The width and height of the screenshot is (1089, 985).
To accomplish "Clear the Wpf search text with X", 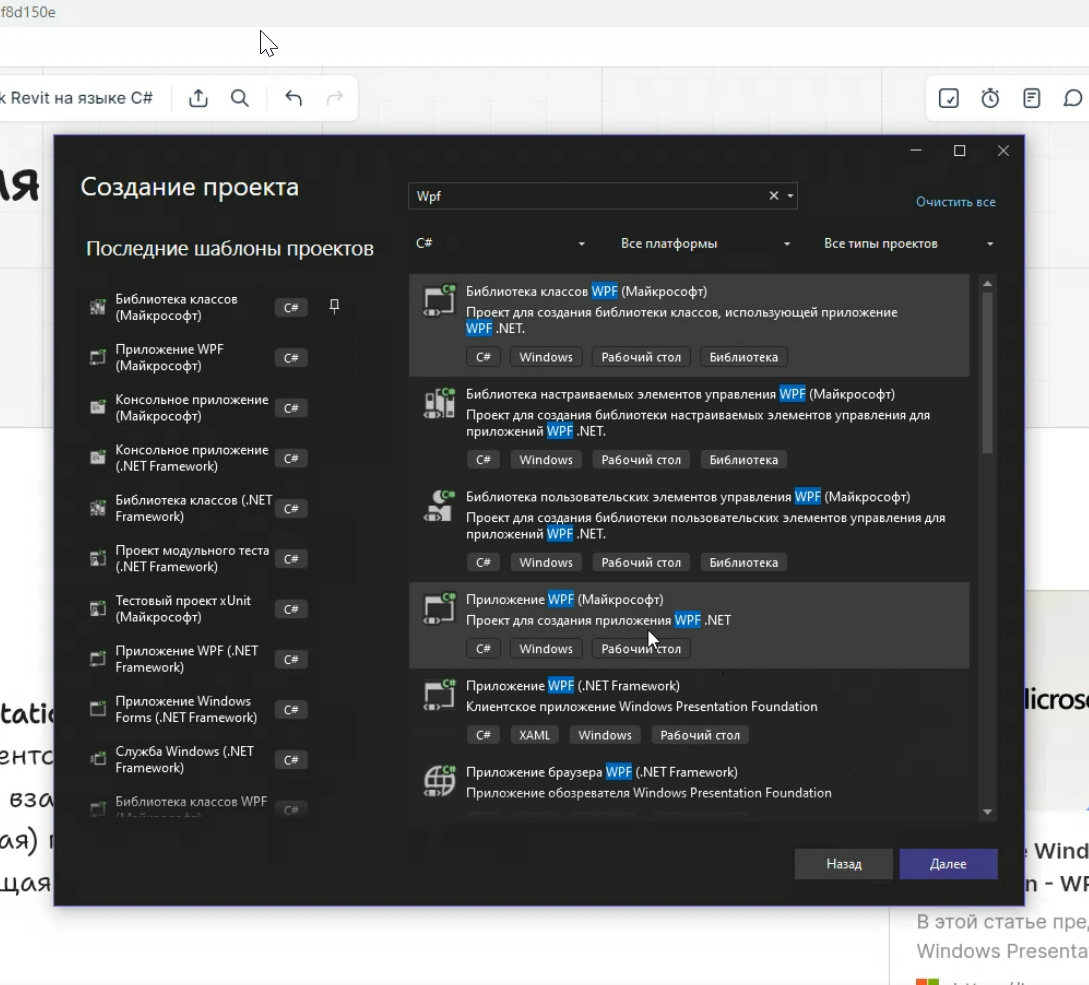I will (x=774, y=196).
